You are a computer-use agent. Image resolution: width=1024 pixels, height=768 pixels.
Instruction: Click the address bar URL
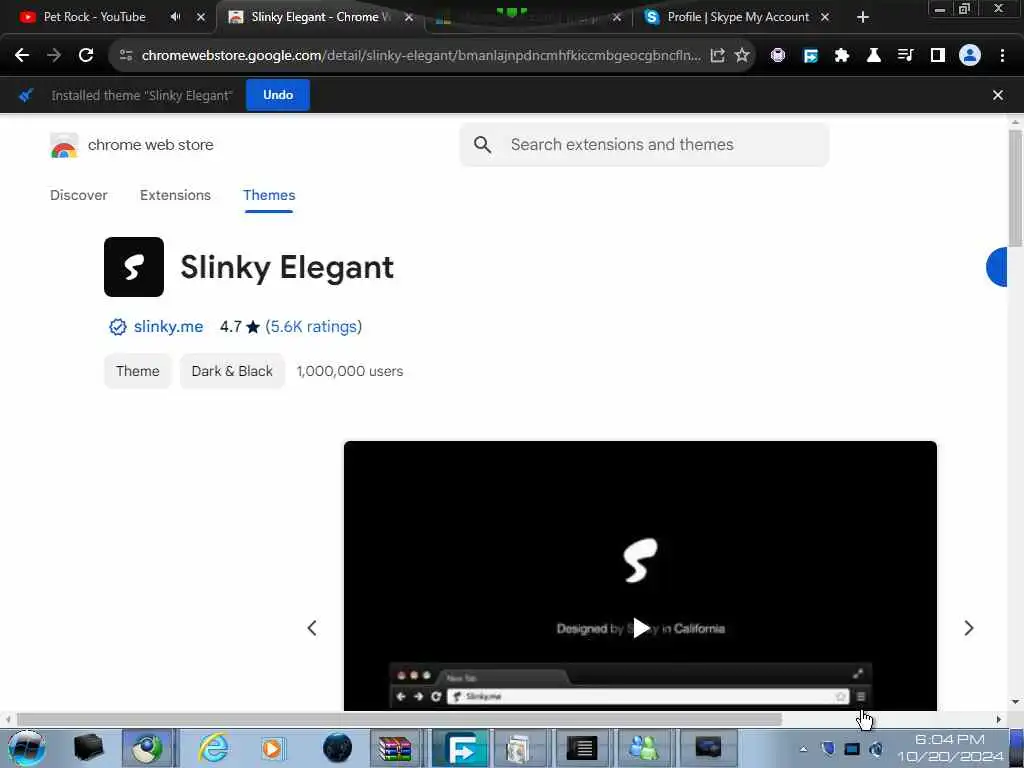pos(421,56)
